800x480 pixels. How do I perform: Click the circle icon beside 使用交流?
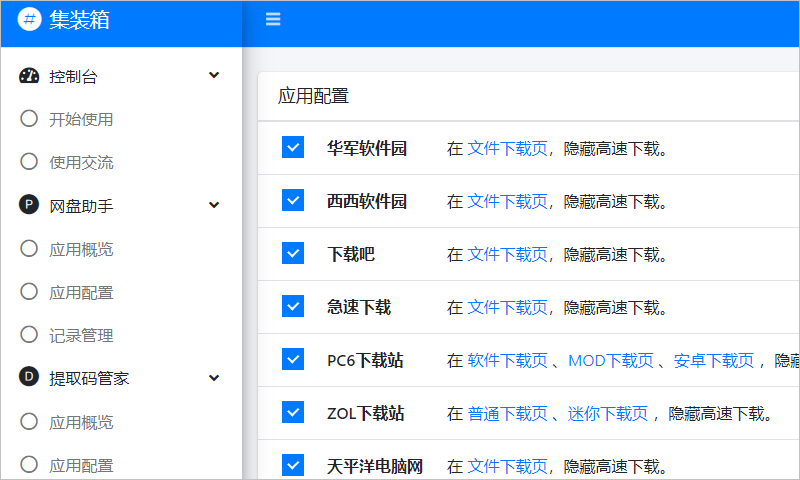click(x=29, y=161)
